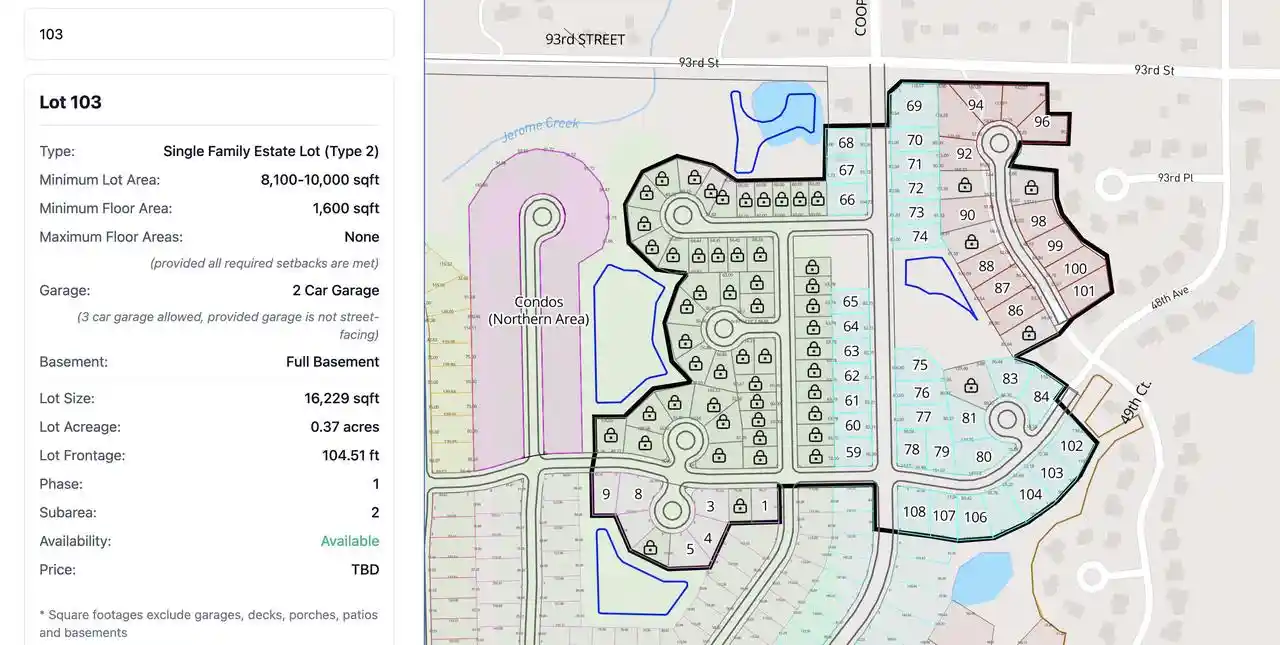Viewport: 1280px width, 645px height.
Task: Click the lock icon left of lot 5
Action: click(651, 548)
